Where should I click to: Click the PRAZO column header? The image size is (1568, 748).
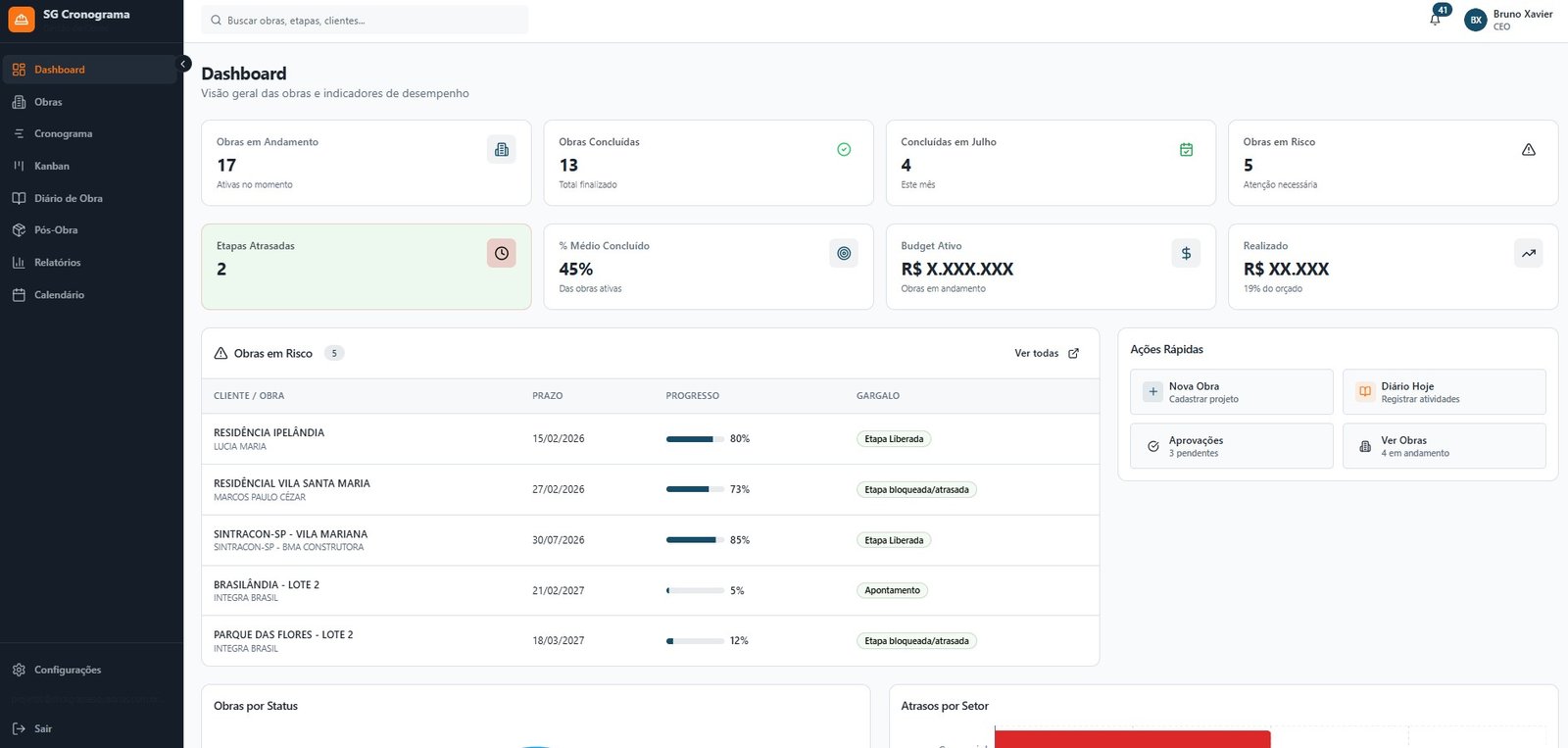(548, 396)
